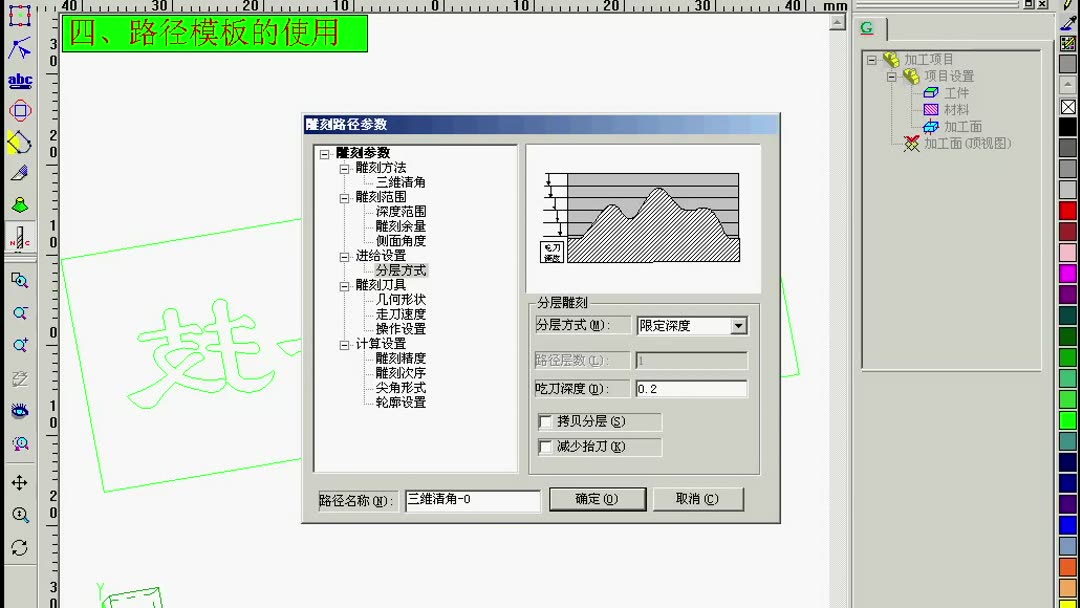Click the eye view icon in the toolbar
Viewport: 1080px width, 608px height.
point(19,410)
